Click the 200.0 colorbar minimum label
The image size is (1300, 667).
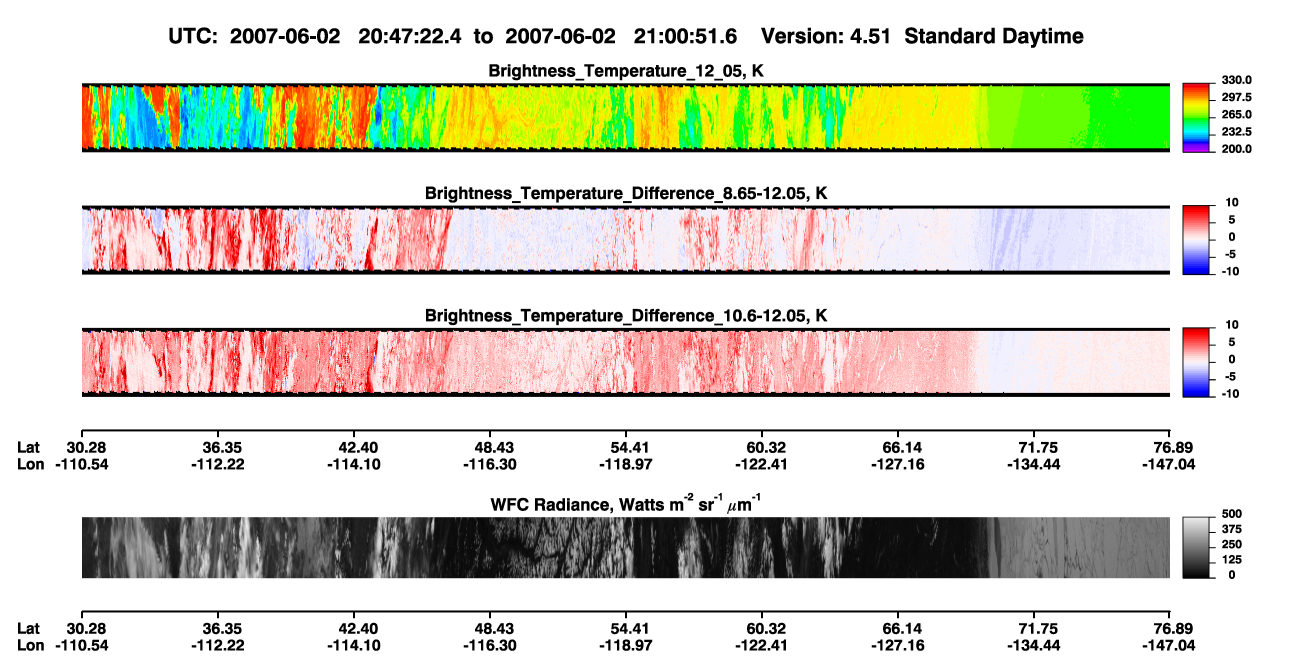point(1236,149)
